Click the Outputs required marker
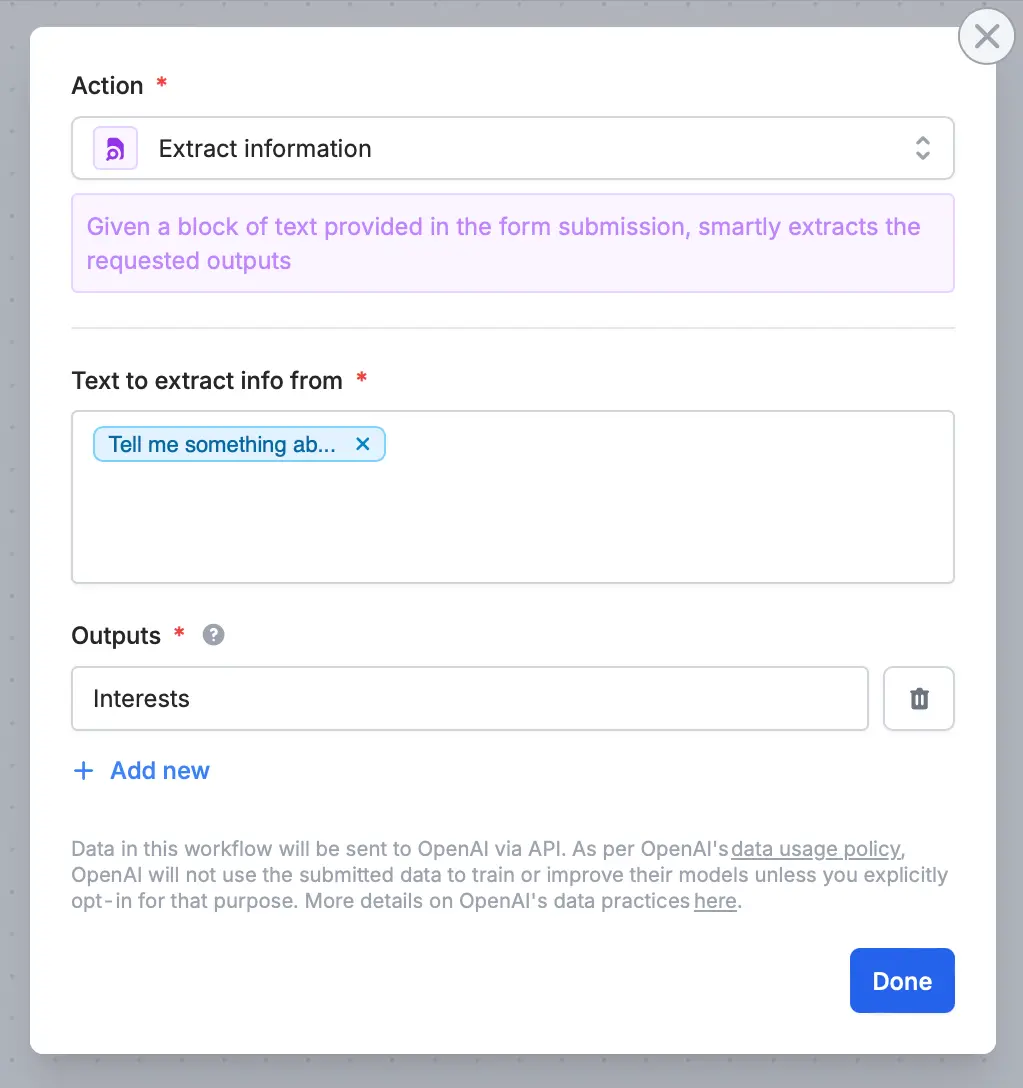The width and height of the screenshot is (1023, 1088). pos(179,635)
